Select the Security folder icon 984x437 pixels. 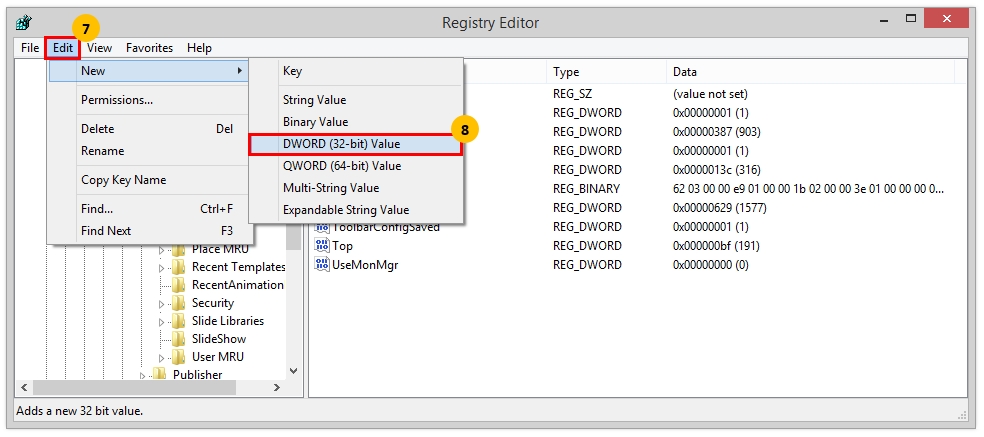[x=179, y=303]
